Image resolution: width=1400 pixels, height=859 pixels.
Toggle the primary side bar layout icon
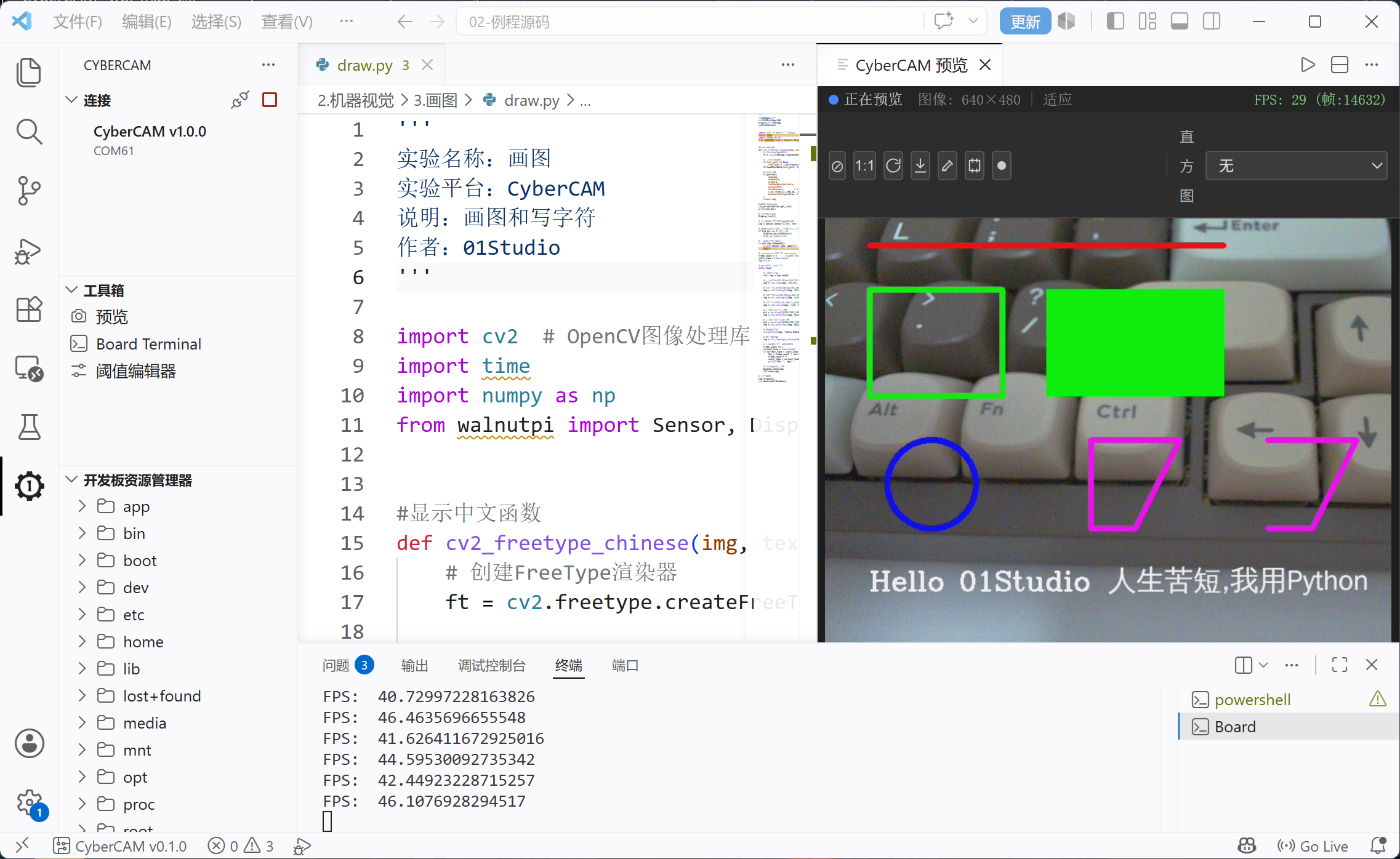(1115, 22)
